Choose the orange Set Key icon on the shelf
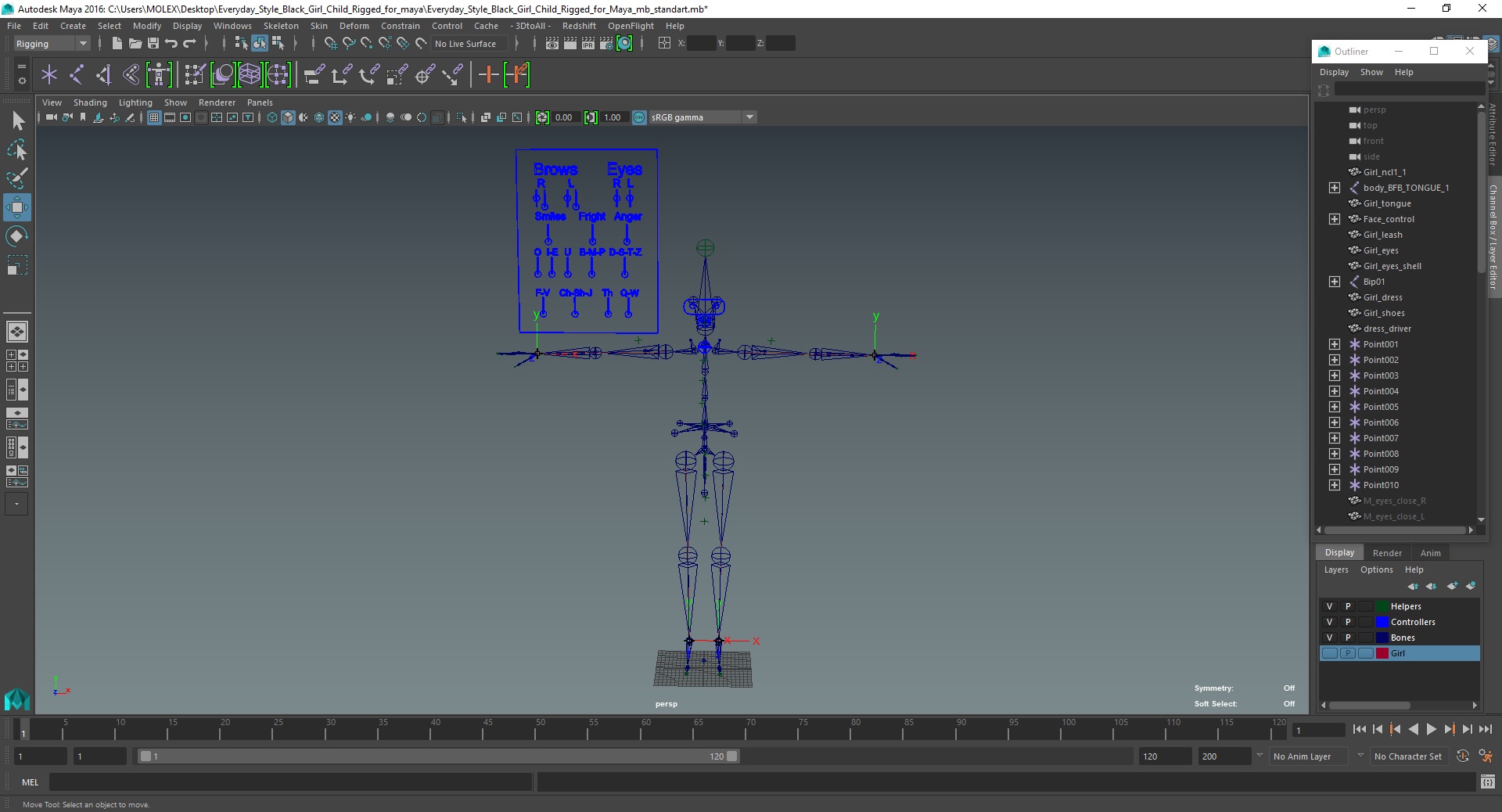The width and height of the screenshot is (1502, 812). point(489,75)
